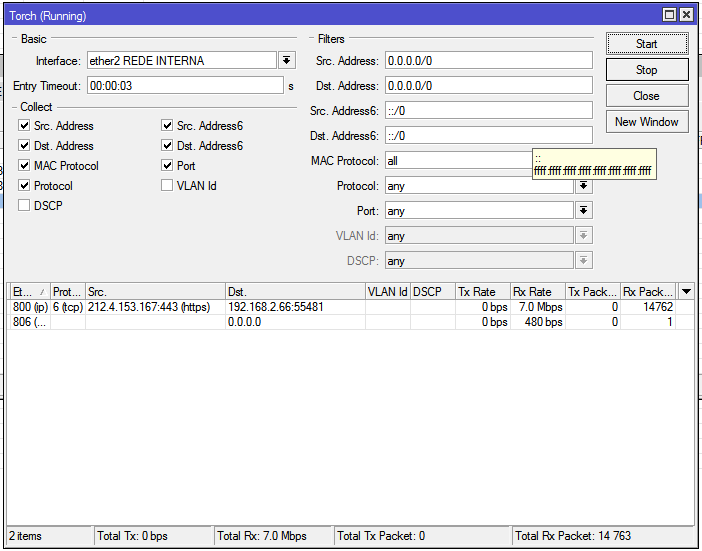Viewport: 702px width, 551px height.
Task: Click the 14762 Rx packets cell
Action: point(648,307)
